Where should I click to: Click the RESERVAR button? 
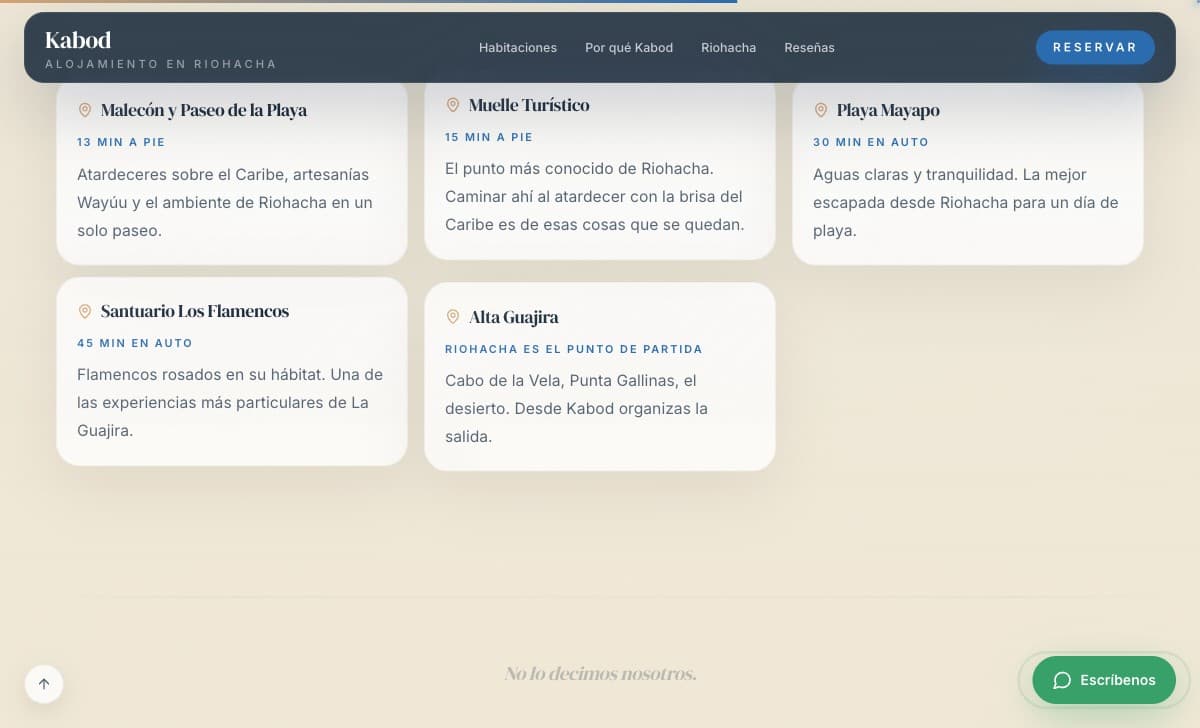point(1095,47)
